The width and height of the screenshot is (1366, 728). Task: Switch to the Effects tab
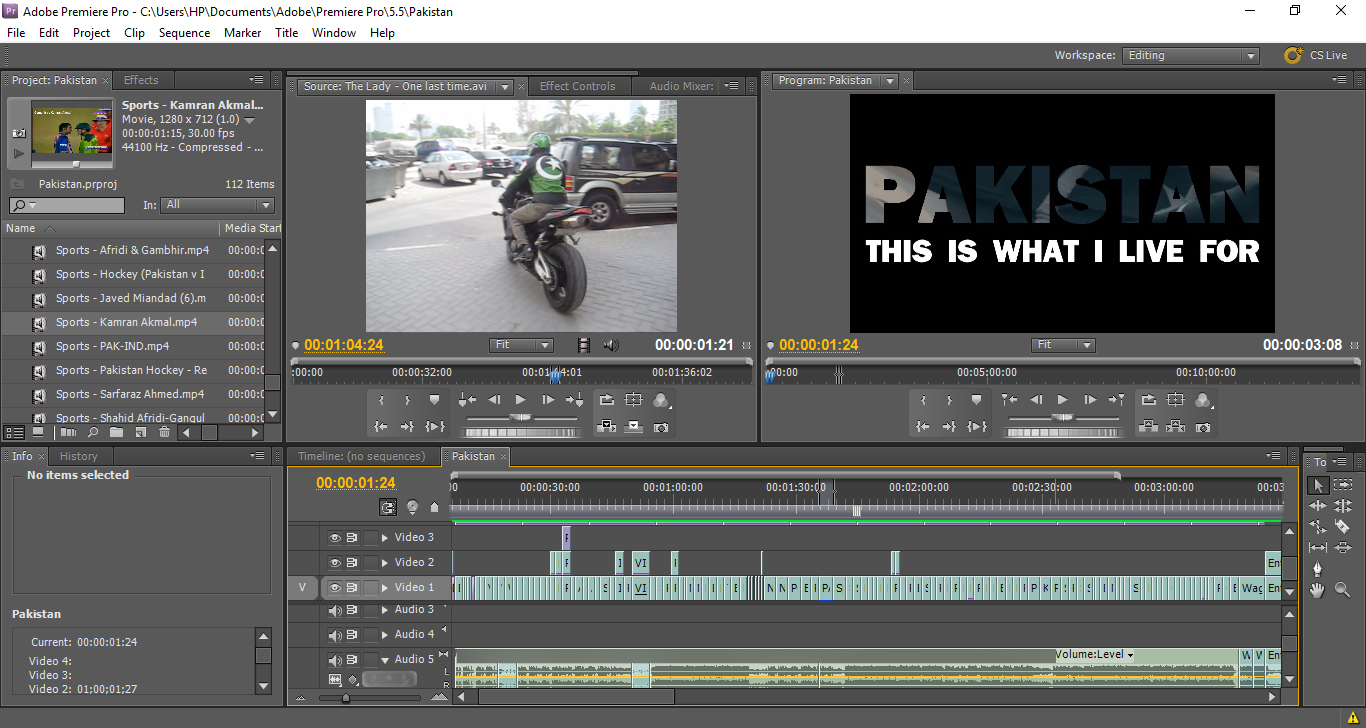[141, 80]
